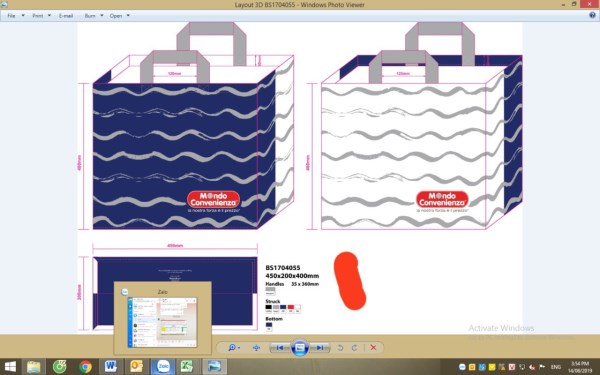Open Excel from taskbar
The width and height of the screenshot is (600, 375).
pyautogui.click(x=188, y=367)
